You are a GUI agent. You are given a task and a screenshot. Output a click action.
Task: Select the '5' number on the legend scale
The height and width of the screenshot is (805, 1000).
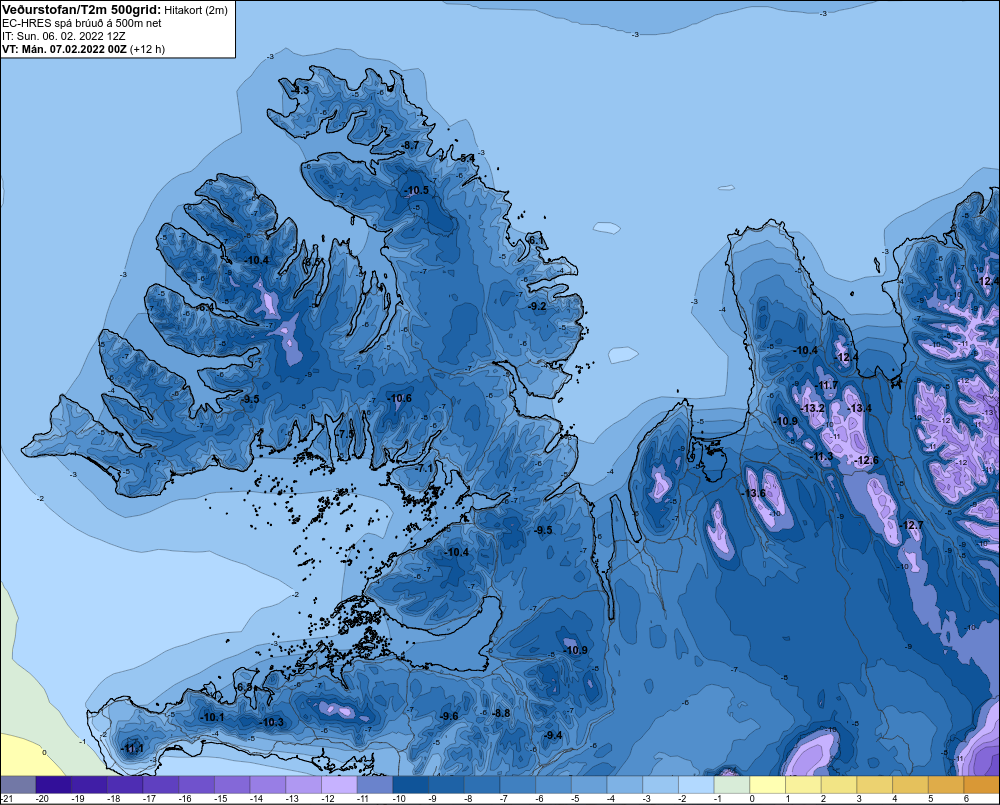coord(930,799)
